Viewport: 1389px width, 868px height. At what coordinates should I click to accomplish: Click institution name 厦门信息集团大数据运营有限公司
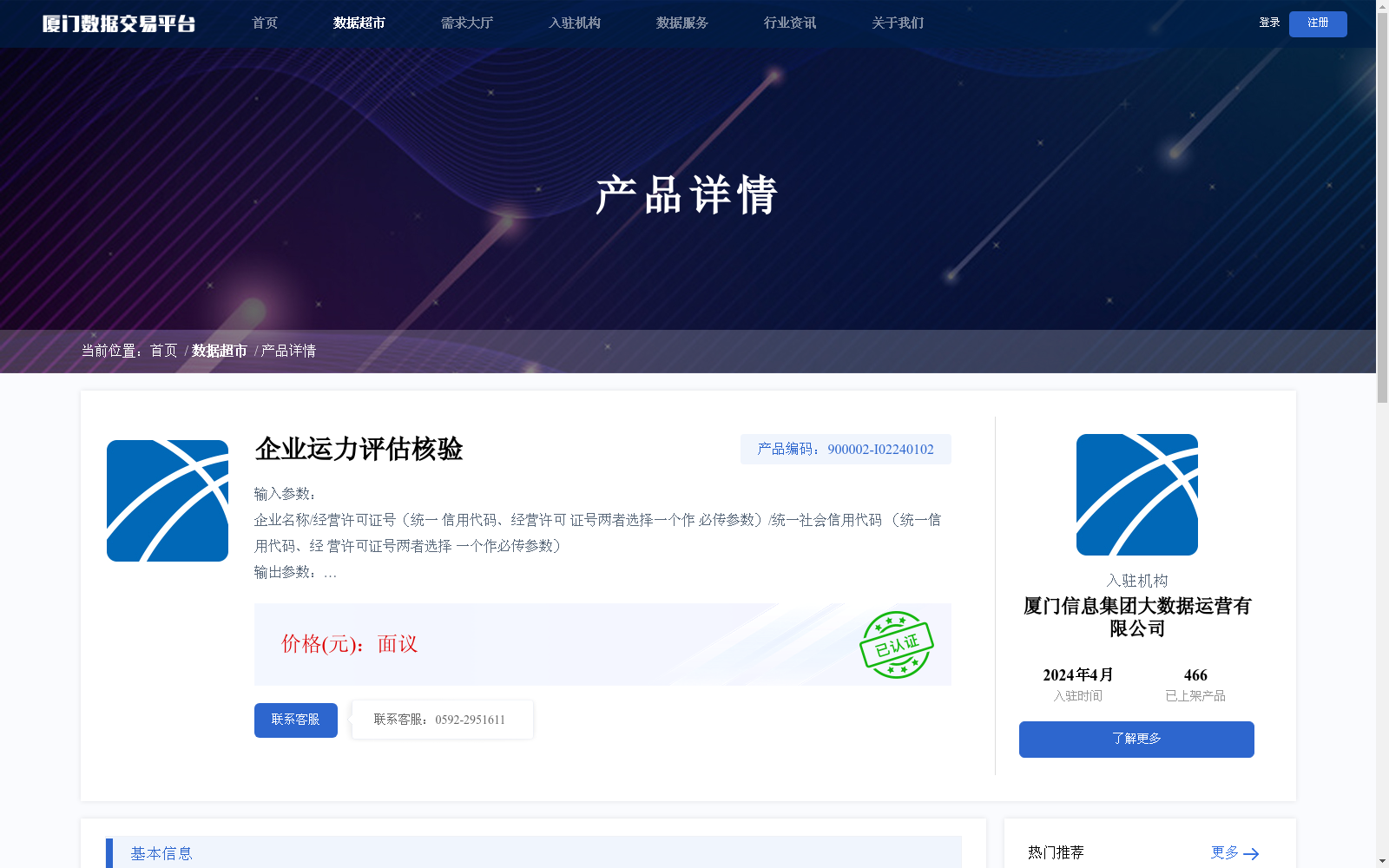point(1137,617)
